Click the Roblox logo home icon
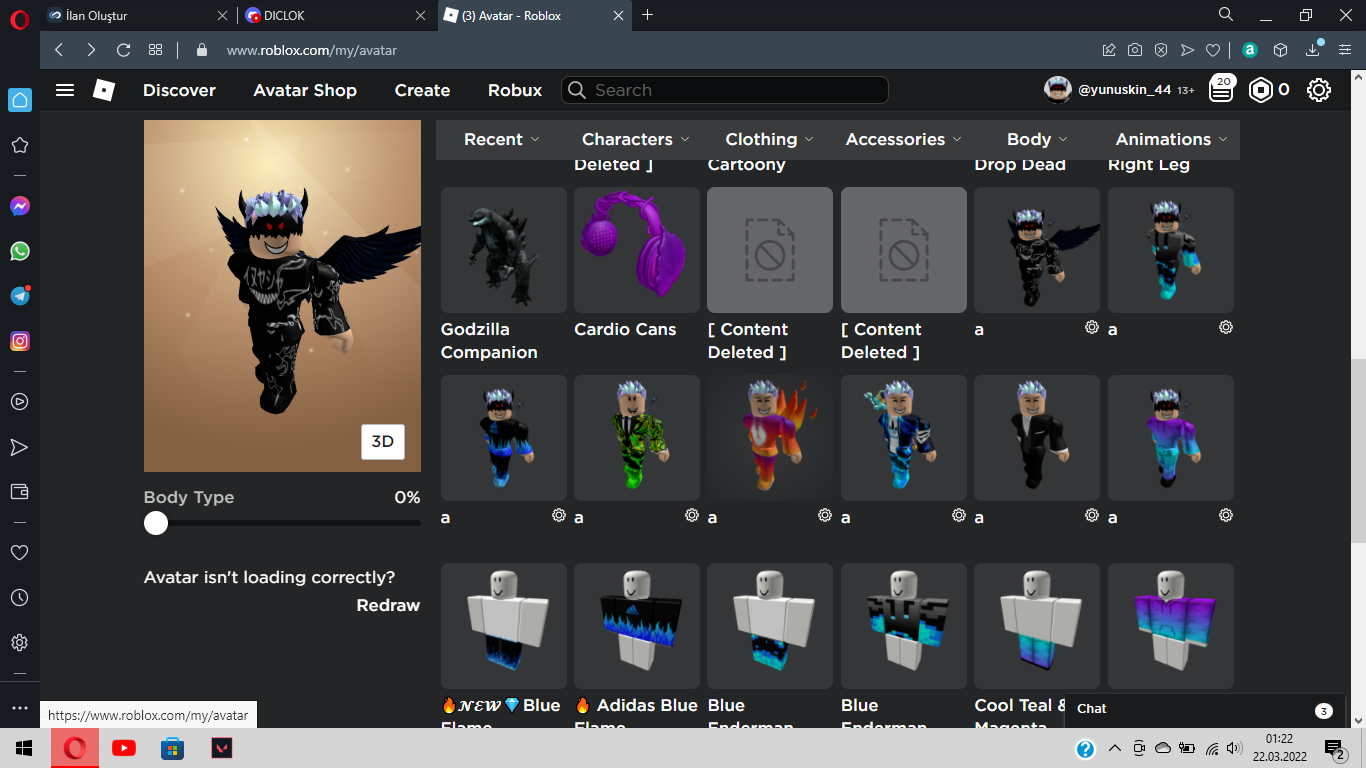 [x=104, y=90]
